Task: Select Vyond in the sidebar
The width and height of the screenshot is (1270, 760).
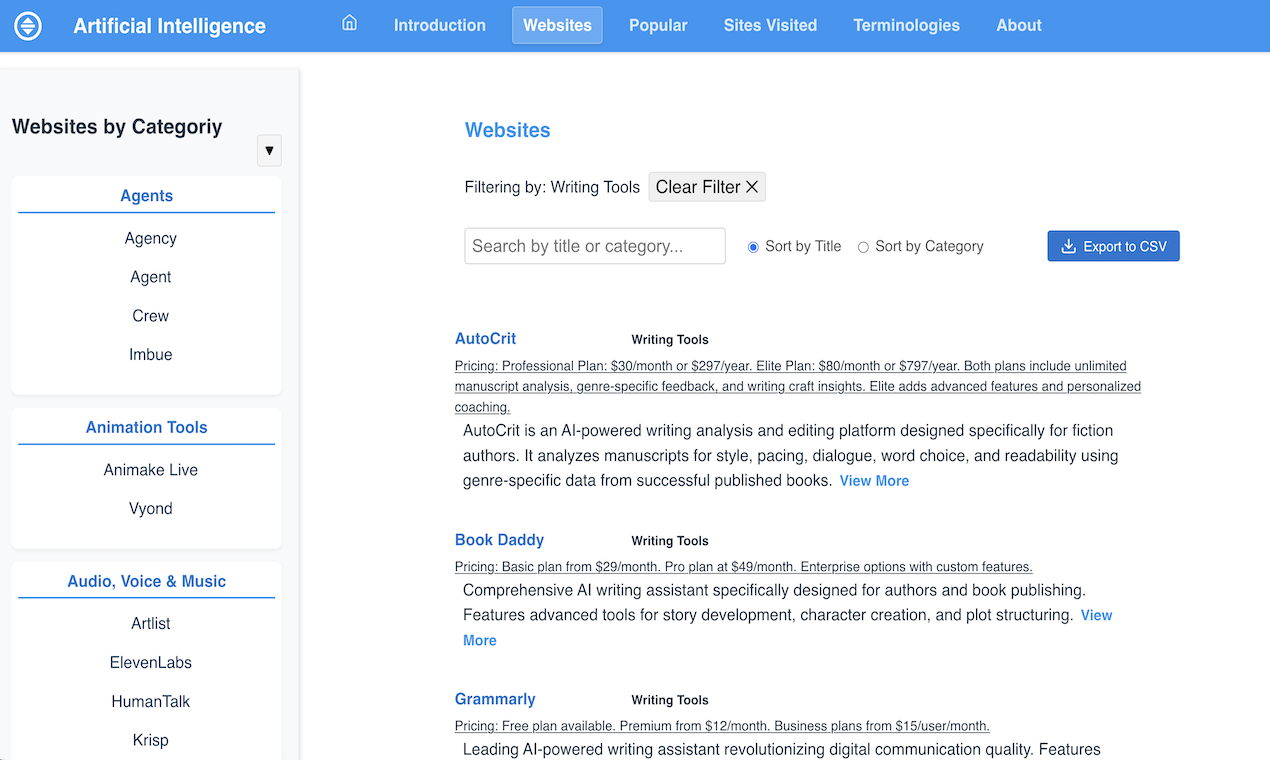Action: click(x=151, y=509)
